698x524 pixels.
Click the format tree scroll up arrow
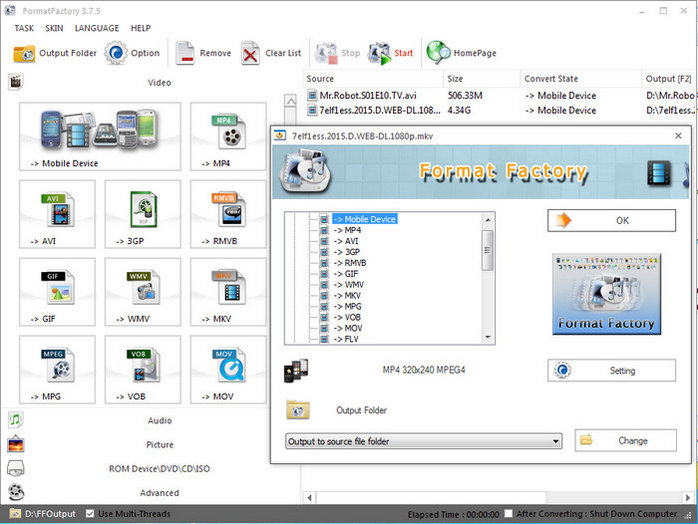488,219
